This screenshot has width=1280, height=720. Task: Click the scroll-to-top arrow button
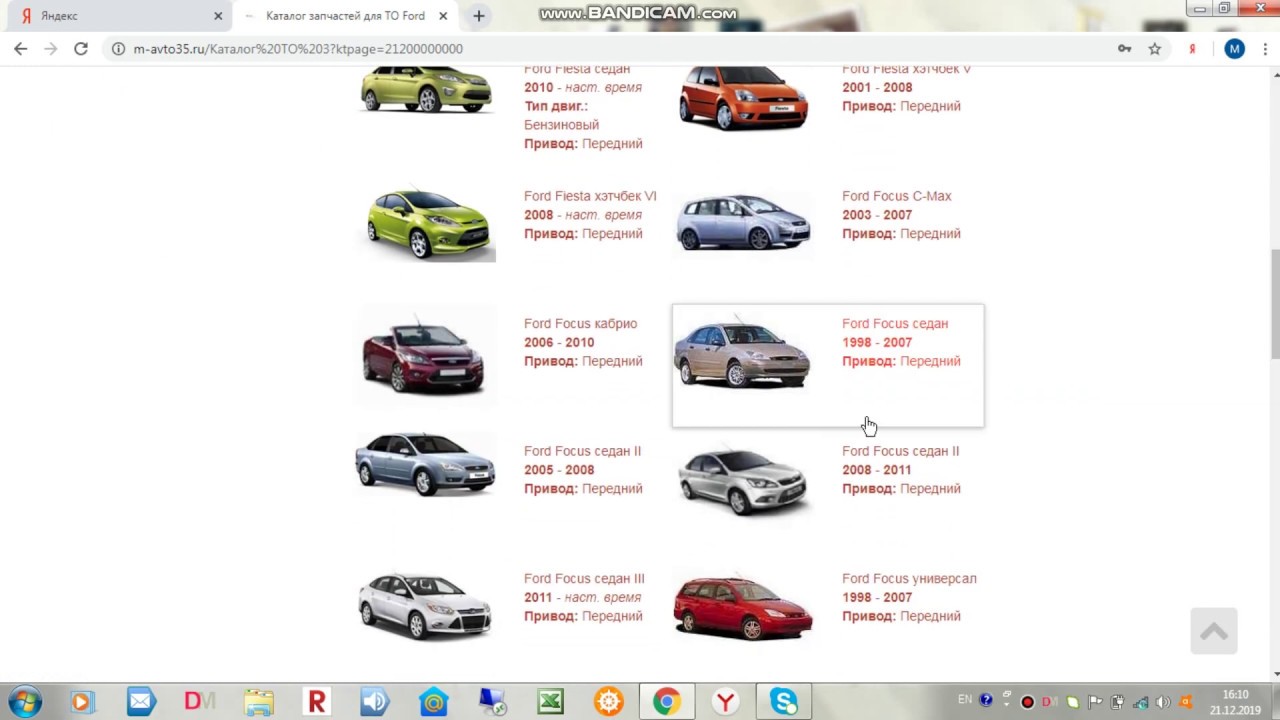click(x=1213, y=631)
